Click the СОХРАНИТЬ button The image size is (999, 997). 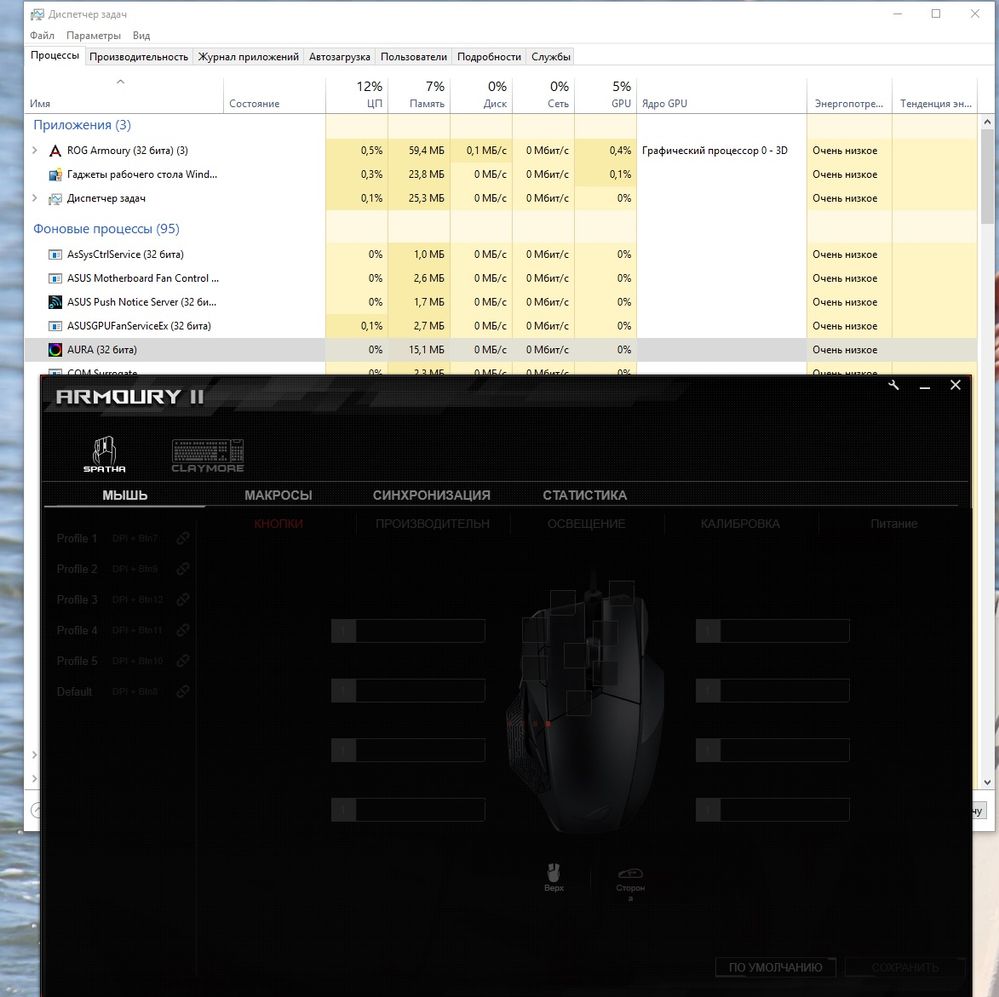[x=905, y=967]
